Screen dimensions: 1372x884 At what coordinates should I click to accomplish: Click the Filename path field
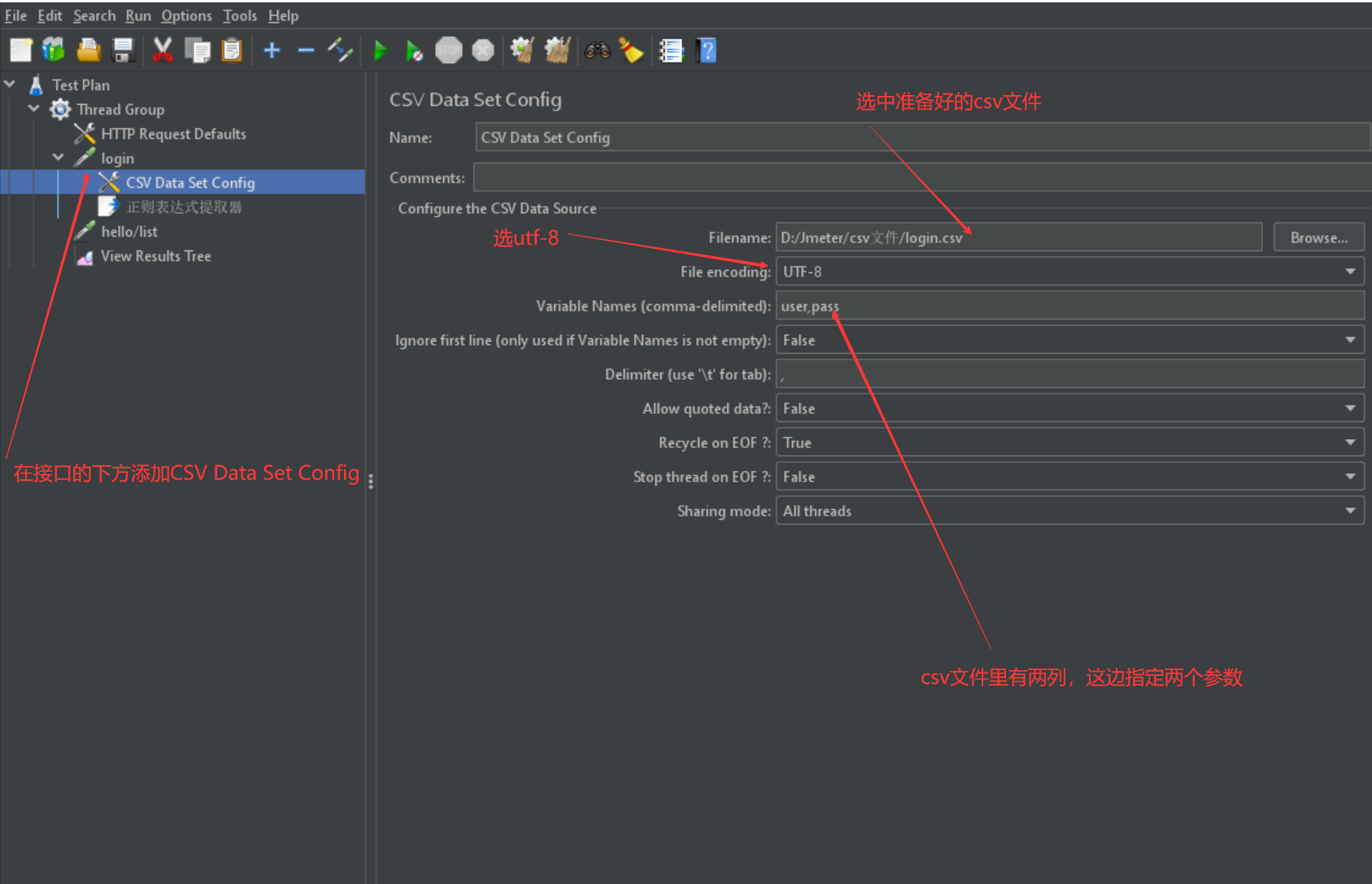pos(1018,237)
